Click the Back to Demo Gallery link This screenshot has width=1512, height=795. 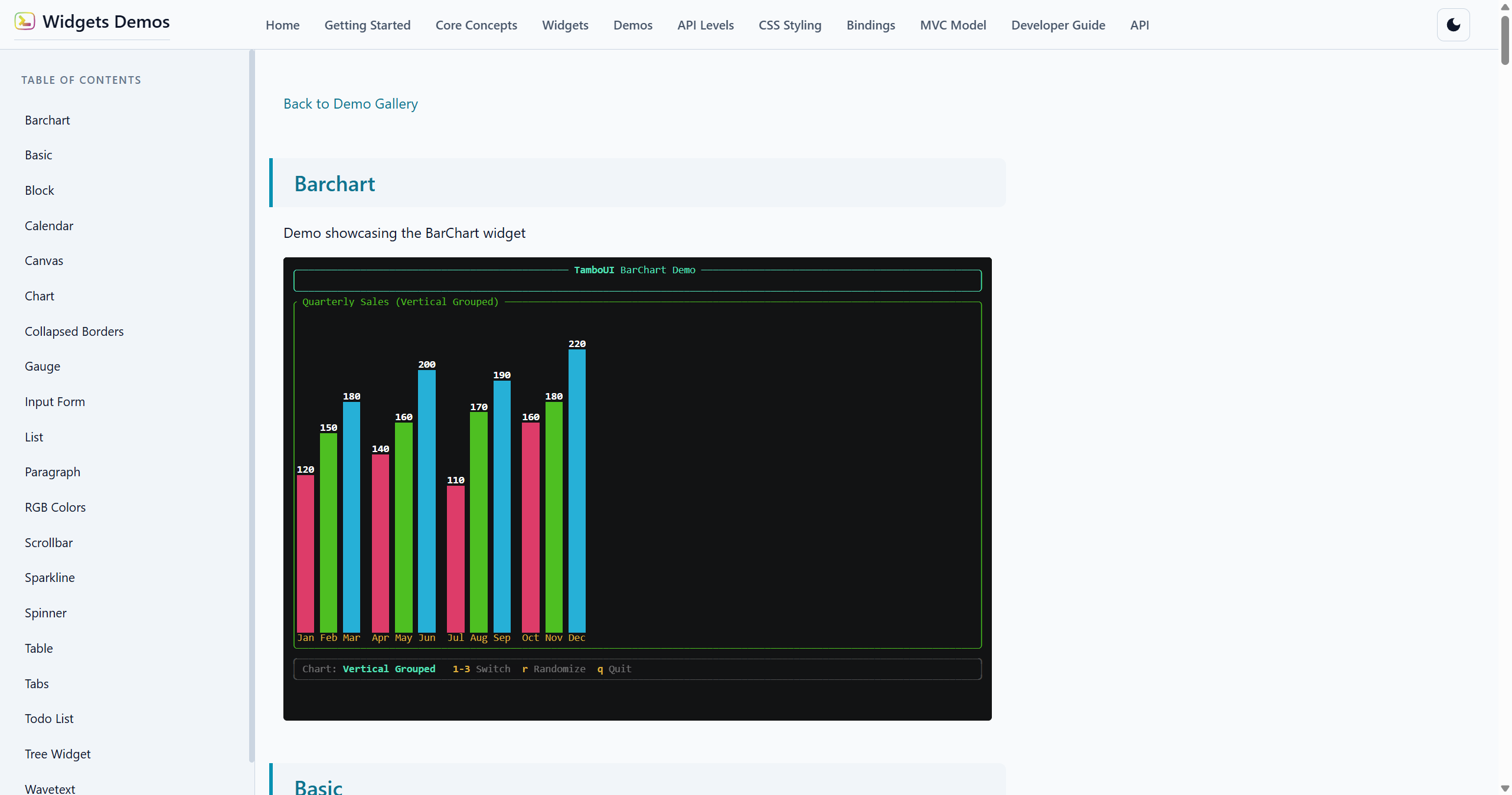(350, 104)
